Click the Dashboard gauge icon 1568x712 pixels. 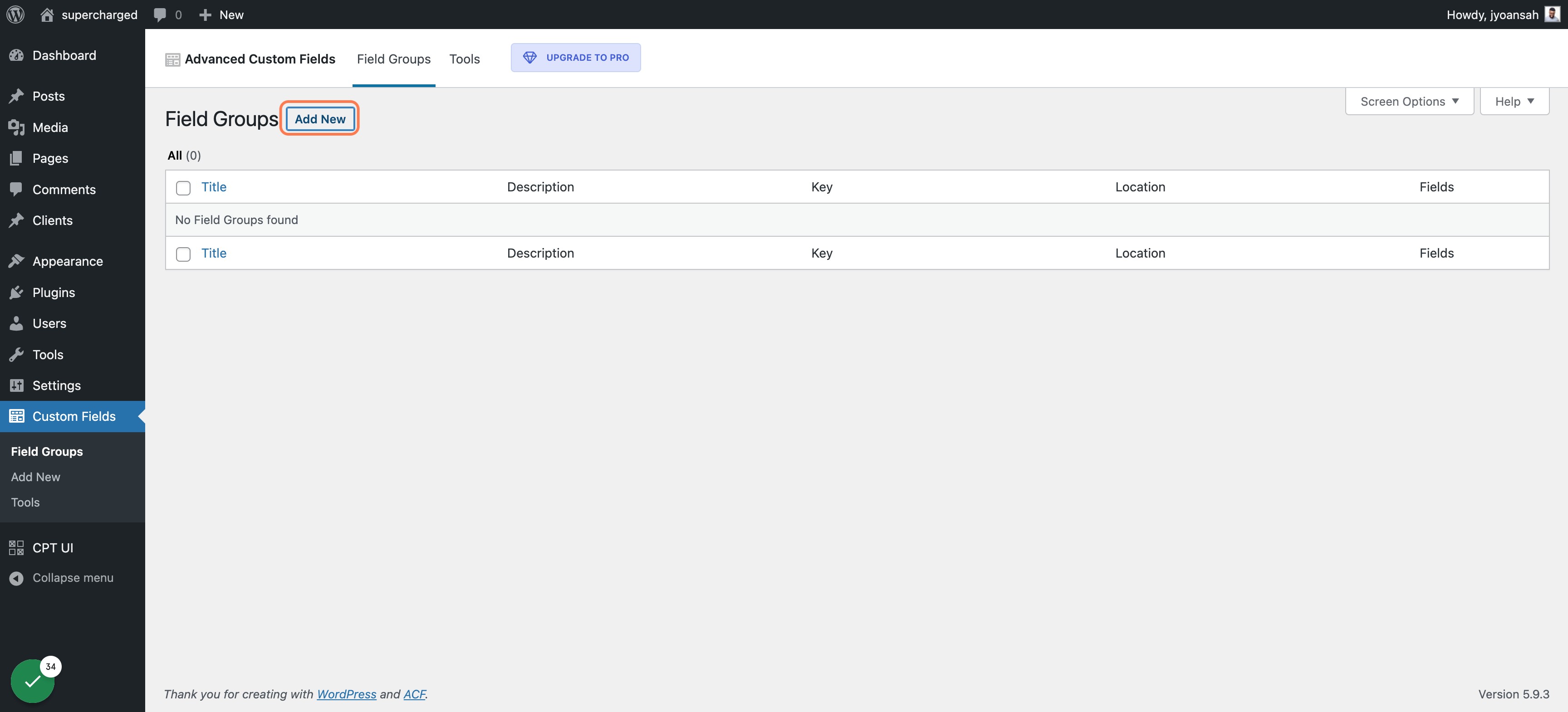click(x=16, y=55)
